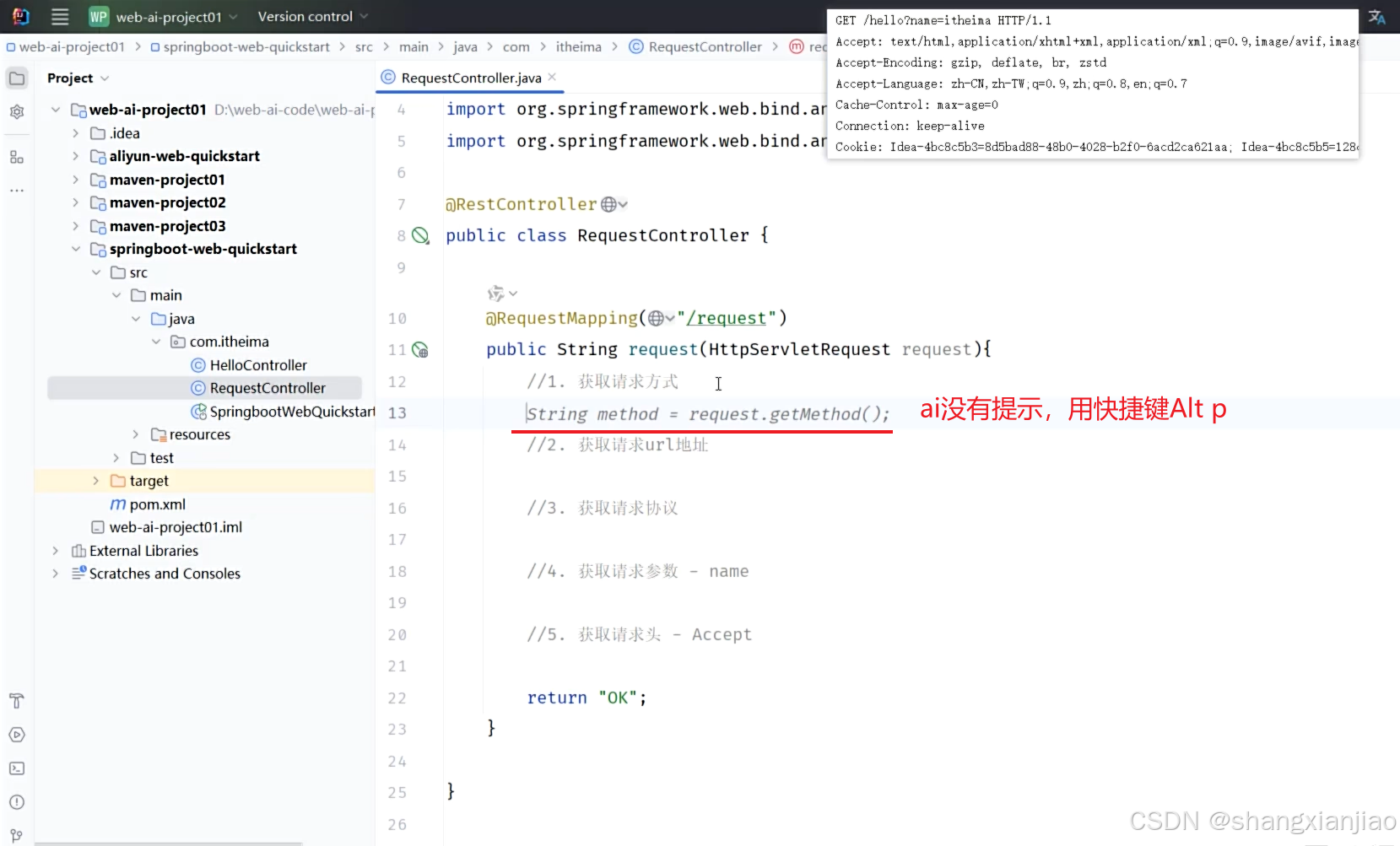The width and height of the screenshot is (1400, 846).
Task: Click the java breadcrumb item
Action: tap(465, 47)
